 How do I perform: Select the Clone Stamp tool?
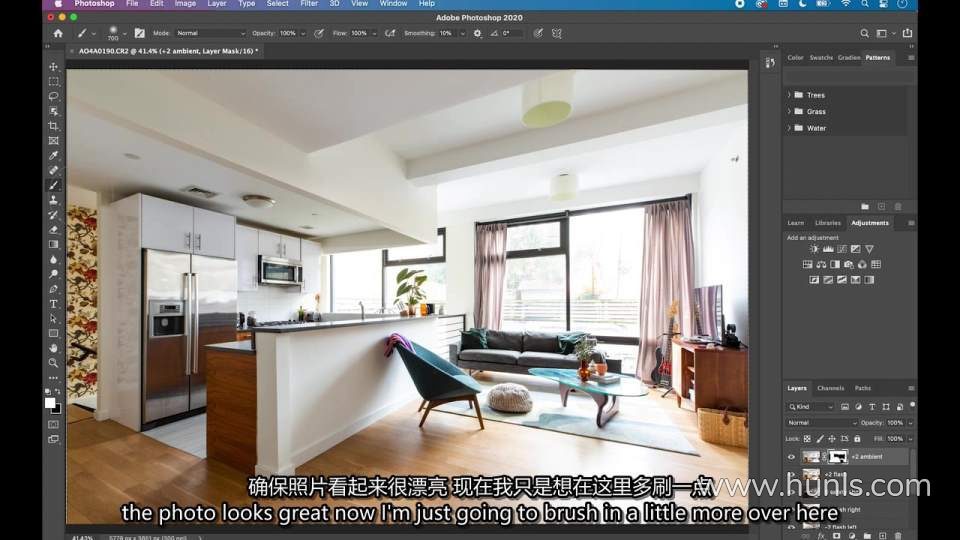pyautogui.click(x=54, y=200)
